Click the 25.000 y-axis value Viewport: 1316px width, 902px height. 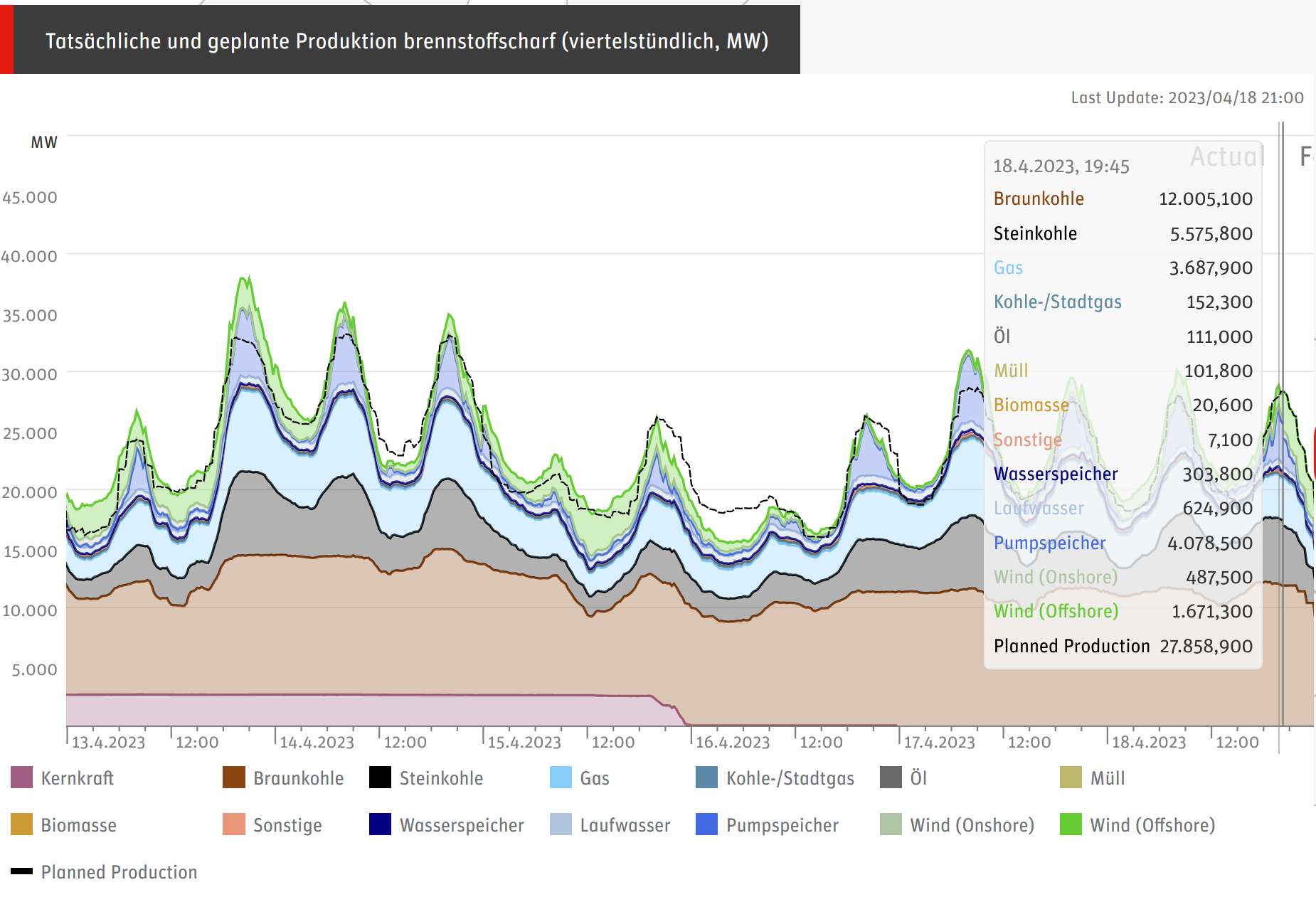(x=30, y=433)
